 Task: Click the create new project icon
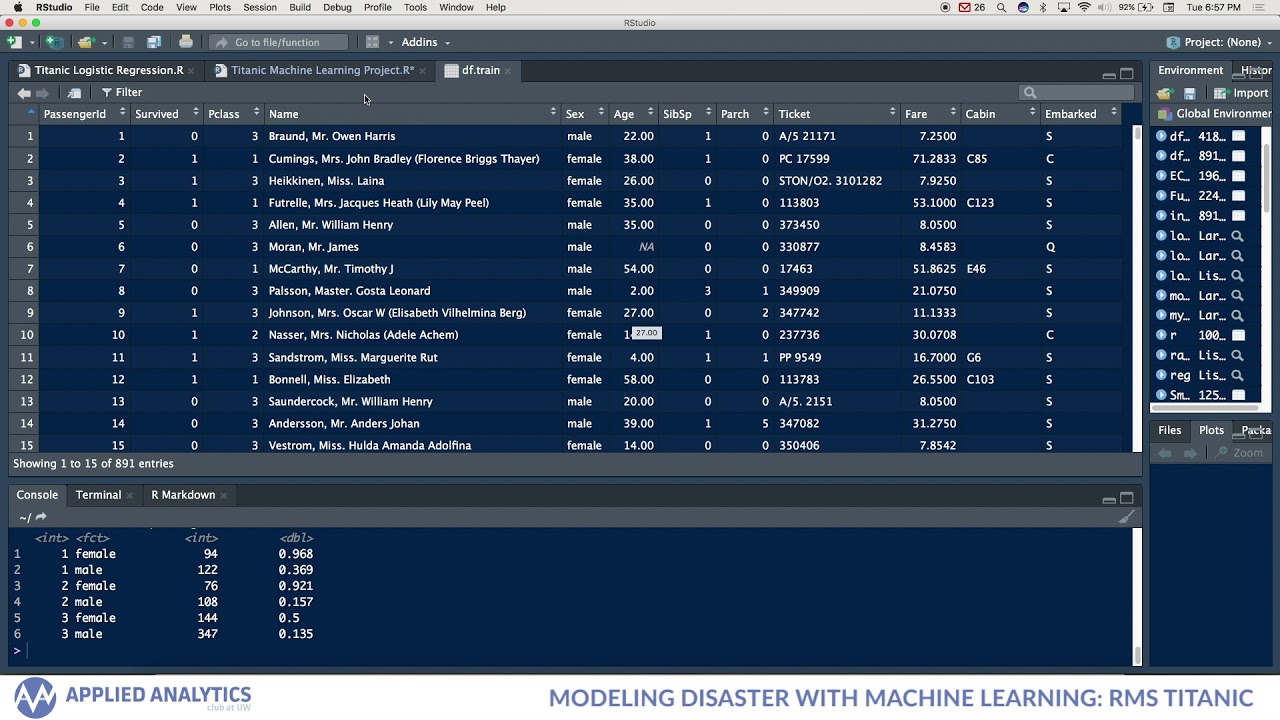54,42
